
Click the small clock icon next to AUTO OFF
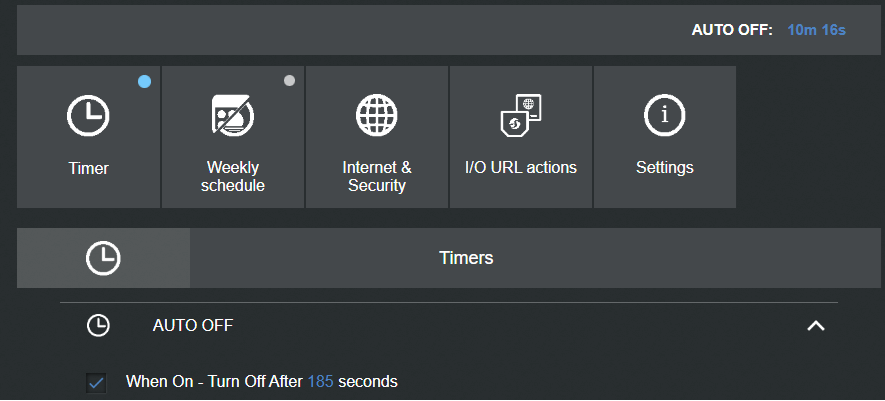point(98,326)
